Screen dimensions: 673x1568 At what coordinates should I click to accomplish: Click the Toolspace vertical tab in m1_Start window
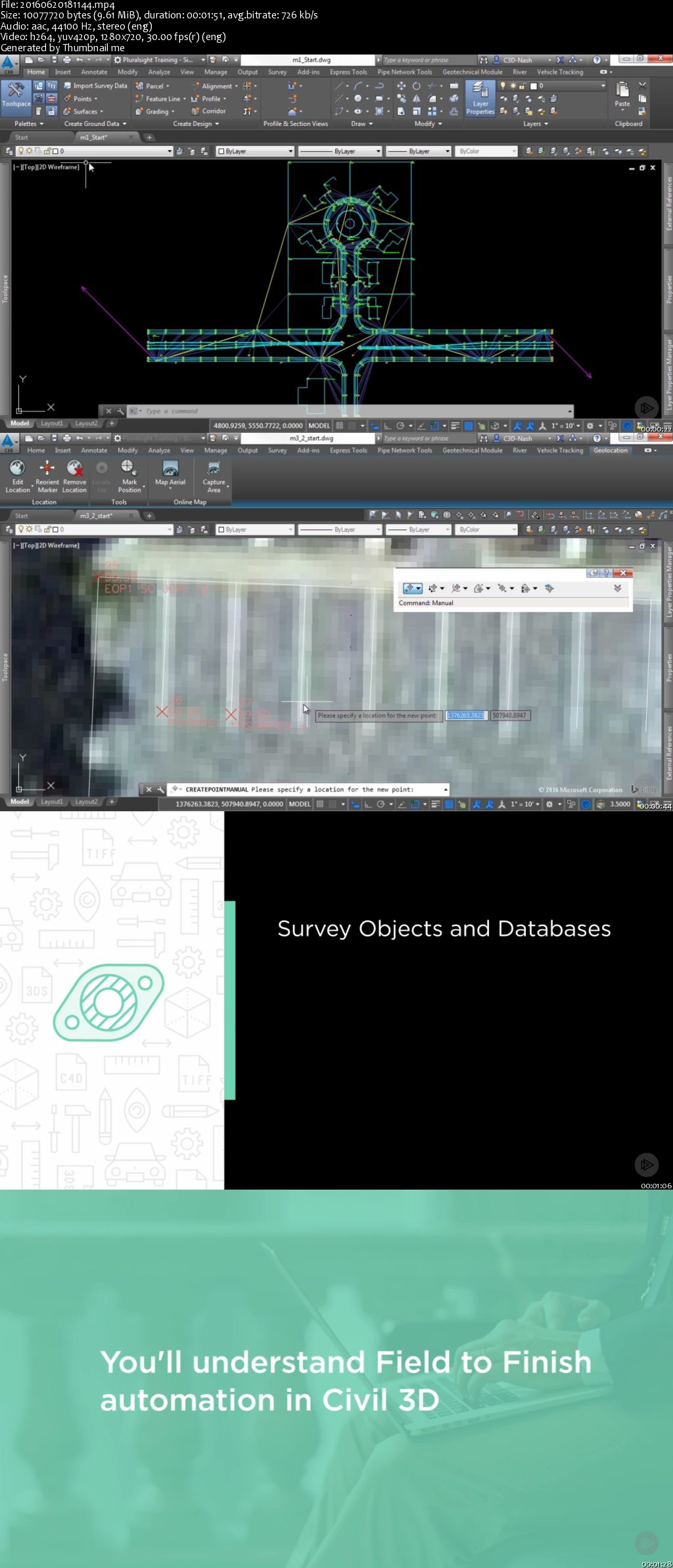click(5, 289)
